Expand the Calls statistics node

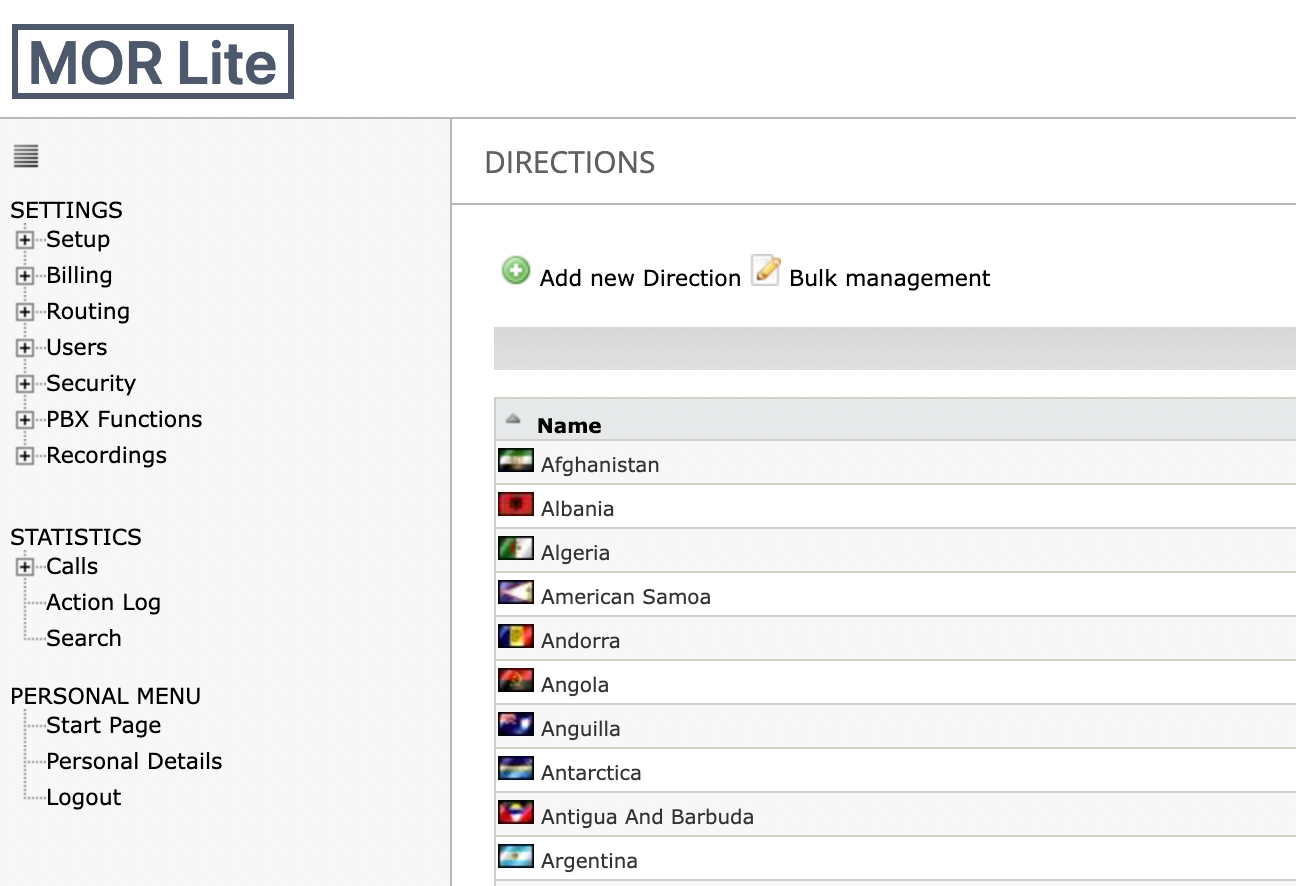(25, 567)
